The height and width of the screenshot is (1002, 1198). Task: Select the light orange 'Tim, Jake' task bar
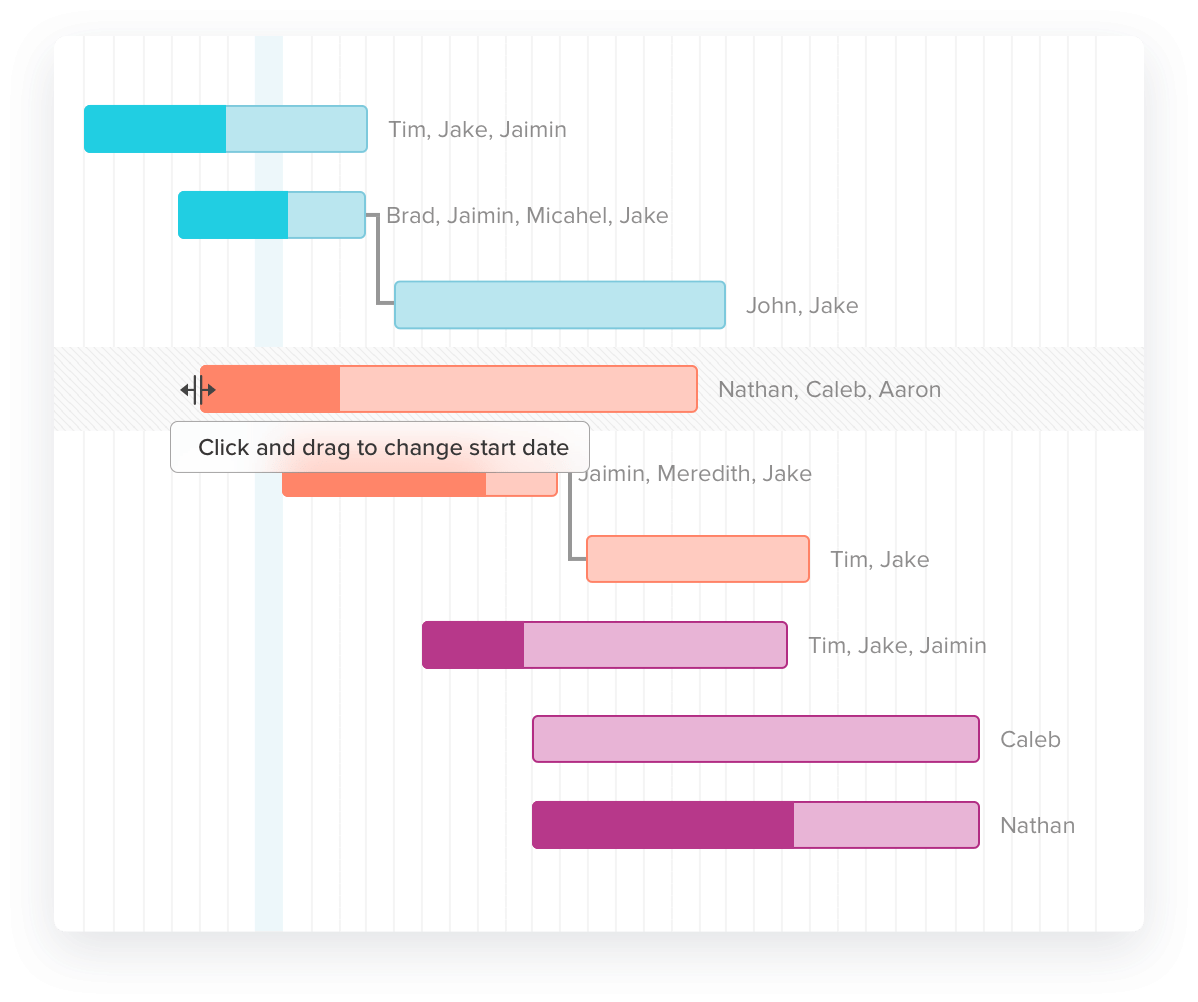coord(697,559)
